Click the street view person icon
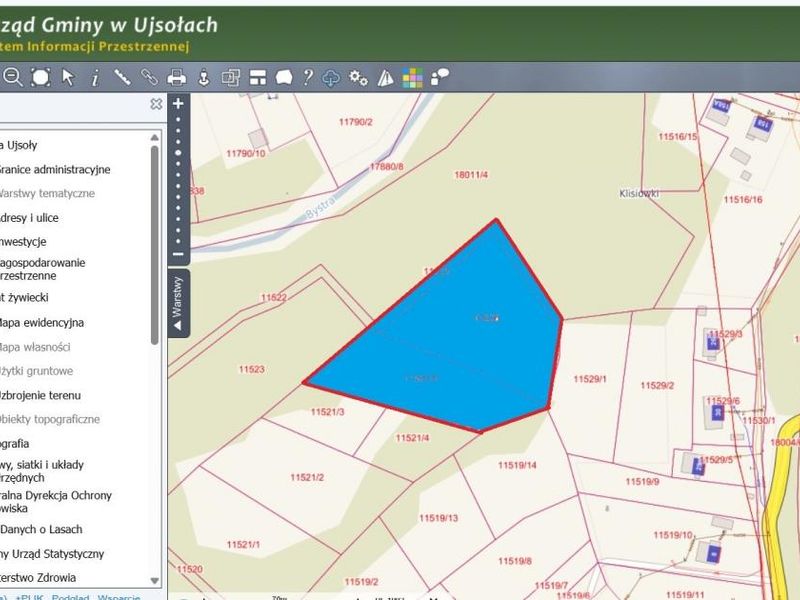The width and height of the screenshot is (800, 600). tap(204, 78)
